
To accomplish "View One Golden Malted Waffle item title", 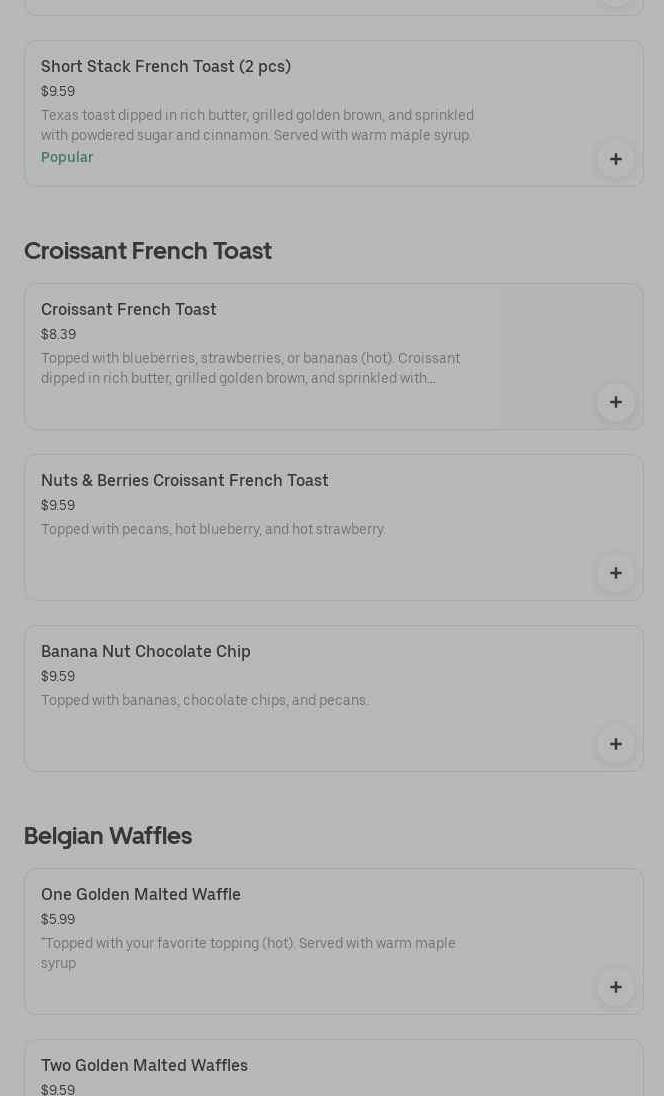I will (141, 894).
